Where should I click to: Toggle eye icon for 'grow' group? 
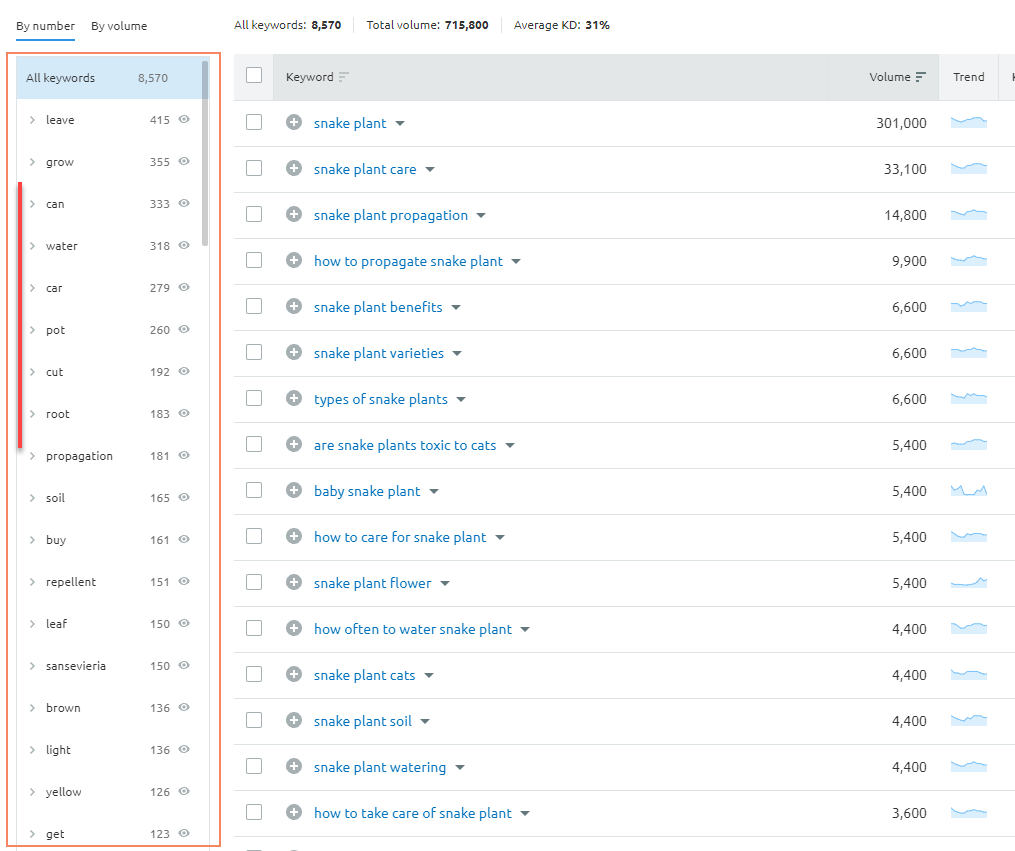pos(184,161)
